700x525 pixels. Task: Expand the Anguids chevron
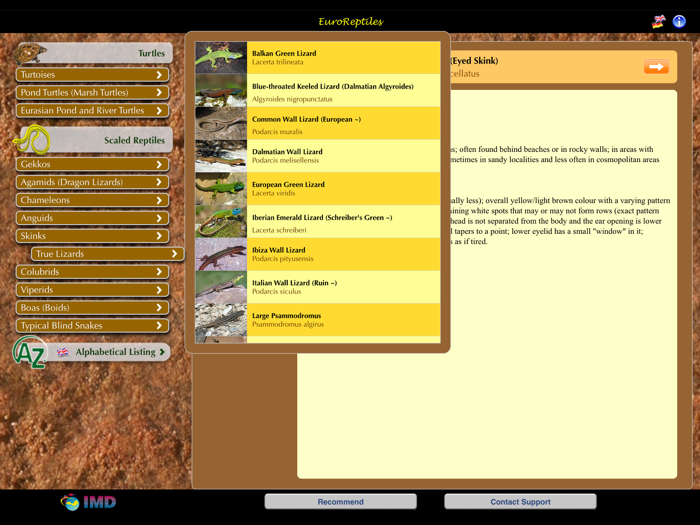159,218
